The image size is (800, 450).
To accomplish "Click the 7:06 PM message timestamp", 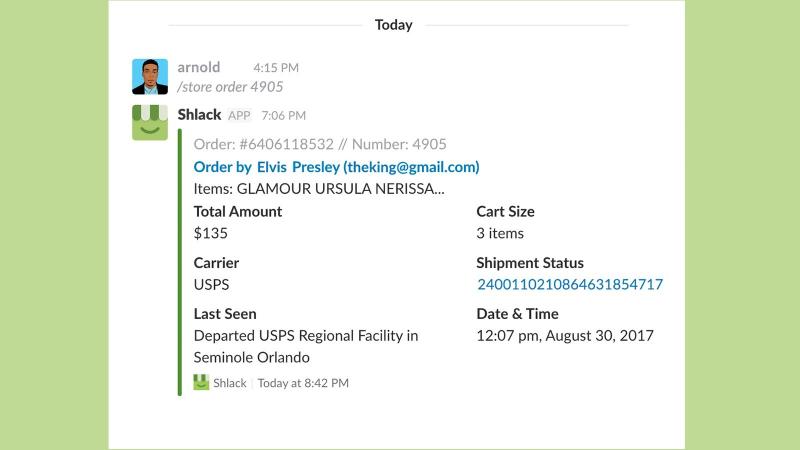I will click(x=284, y=115).
